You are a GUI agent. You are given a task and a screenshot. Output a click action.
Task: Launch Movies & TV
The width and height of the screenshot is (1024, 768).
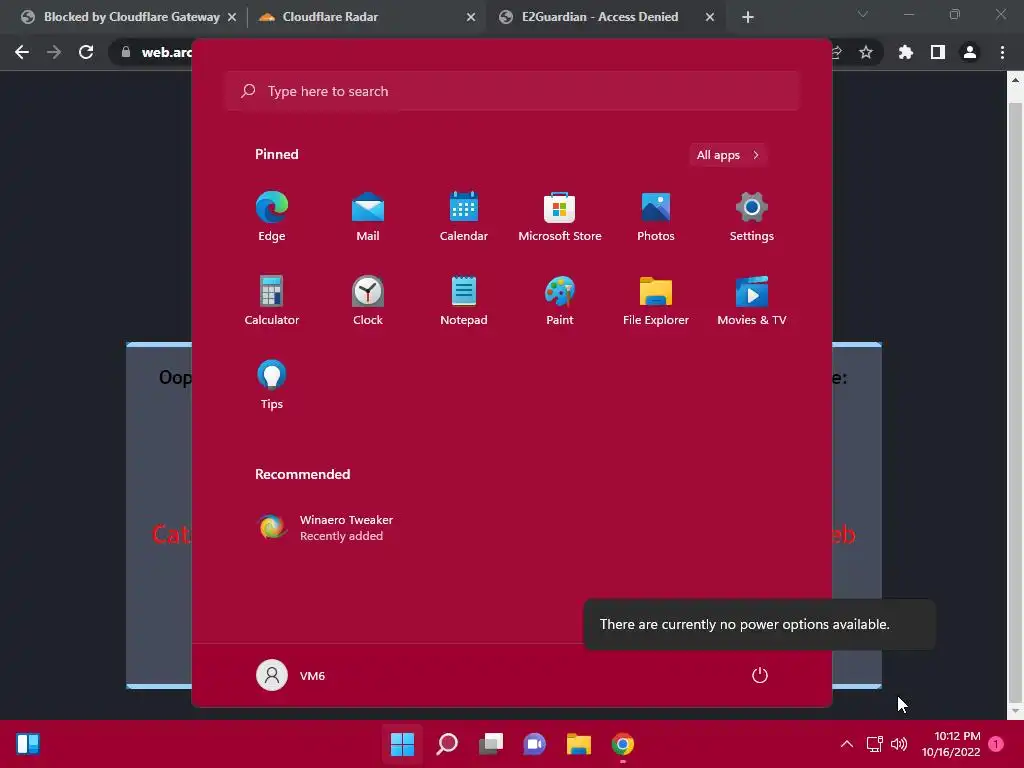(752, 300)
